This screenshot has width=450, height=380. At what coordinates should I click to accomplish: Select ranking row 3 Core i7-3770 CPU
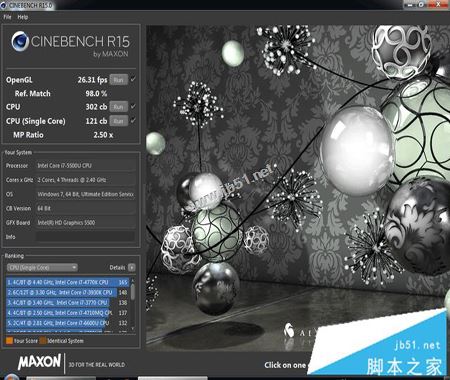[68, 303]
